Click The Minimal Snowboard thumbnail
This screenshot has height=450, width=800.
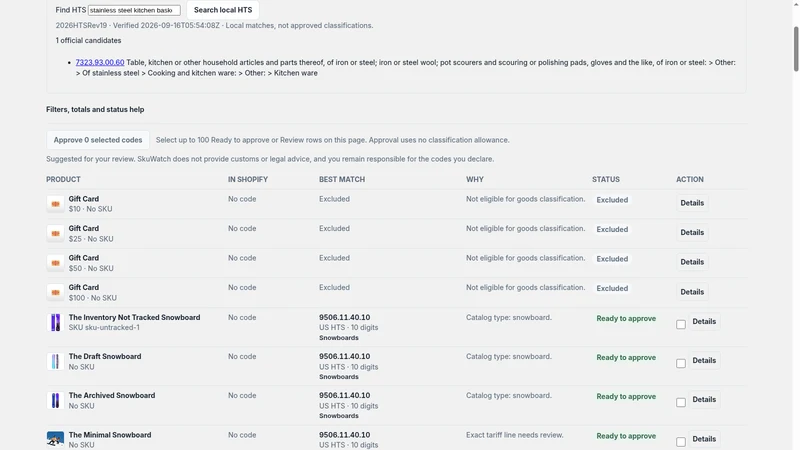tap(55, 439)
